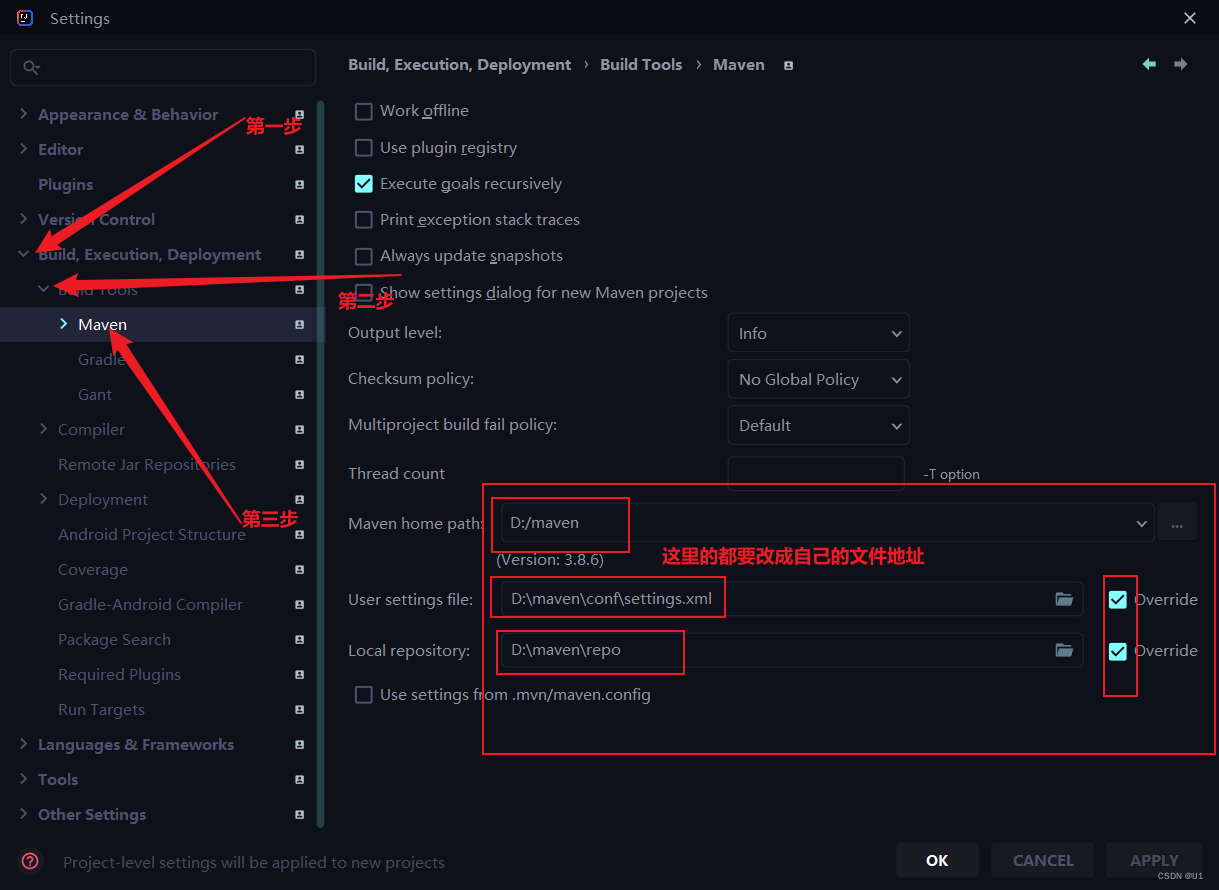Click the Thread count input field
This screenshot has width=1219, height=890.
[x=816, y=473]
